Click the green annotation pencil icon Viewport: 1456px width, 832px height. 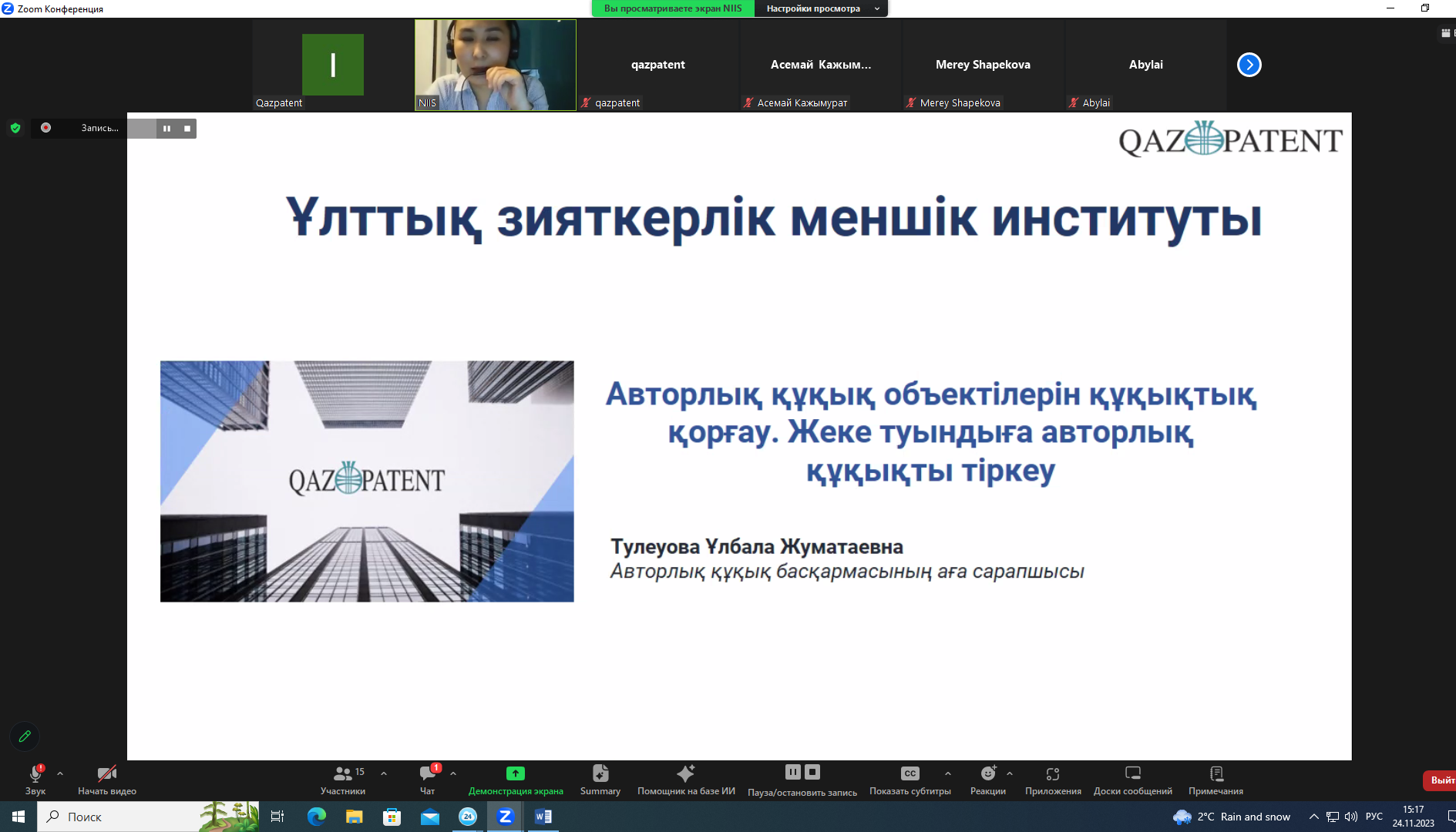point(25,736)
